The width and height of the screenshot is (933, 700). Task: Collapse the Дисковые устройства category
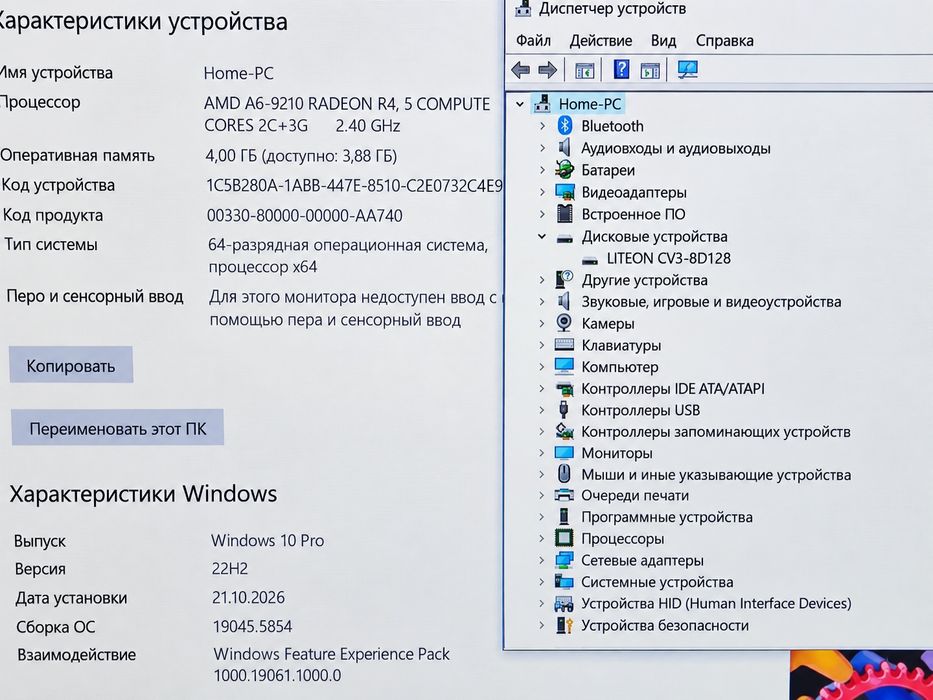pyautogui.click(x=542, y=236)
